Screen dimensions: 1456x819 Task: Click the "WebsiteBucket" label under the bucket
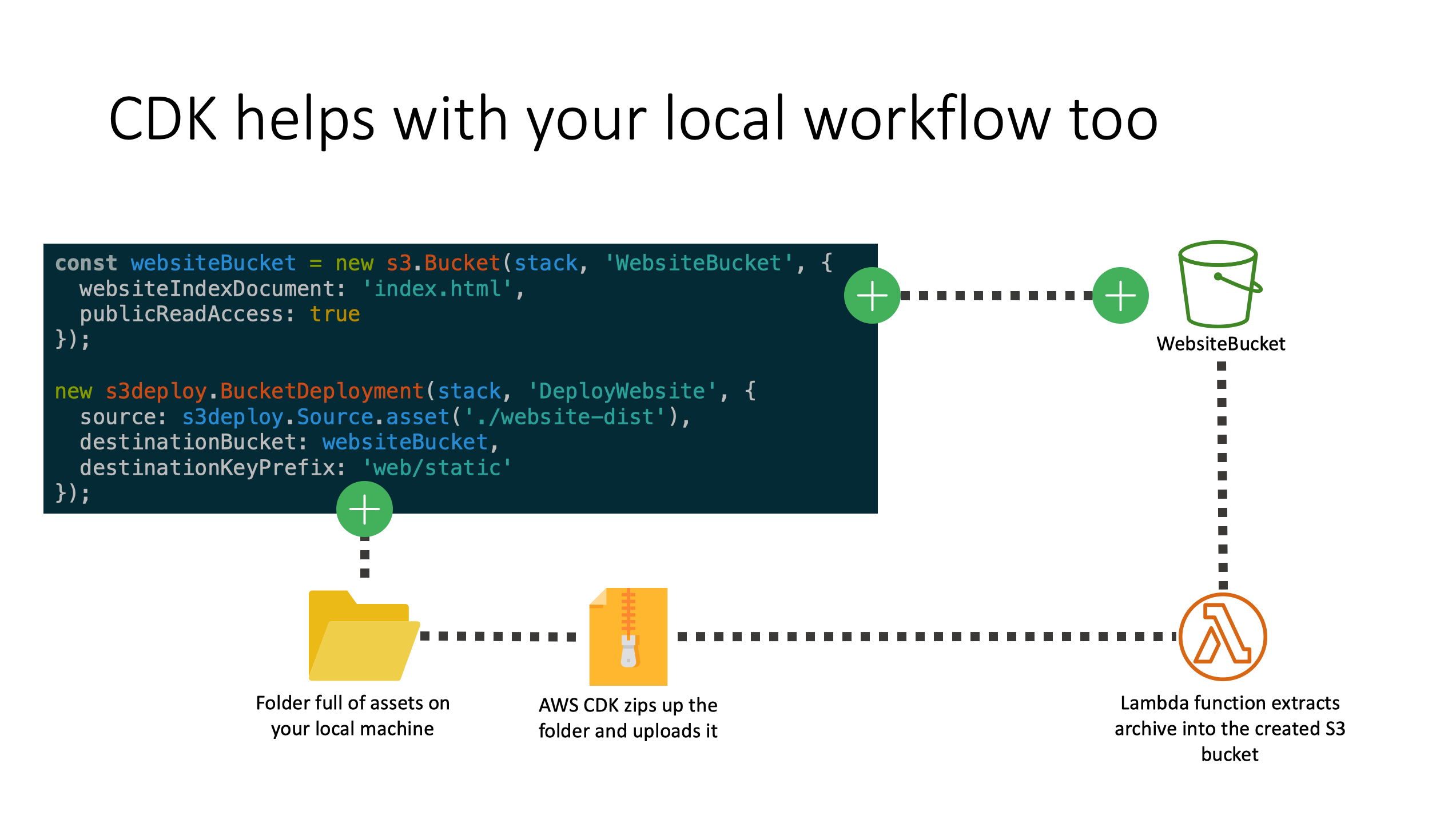[1220, 344]
